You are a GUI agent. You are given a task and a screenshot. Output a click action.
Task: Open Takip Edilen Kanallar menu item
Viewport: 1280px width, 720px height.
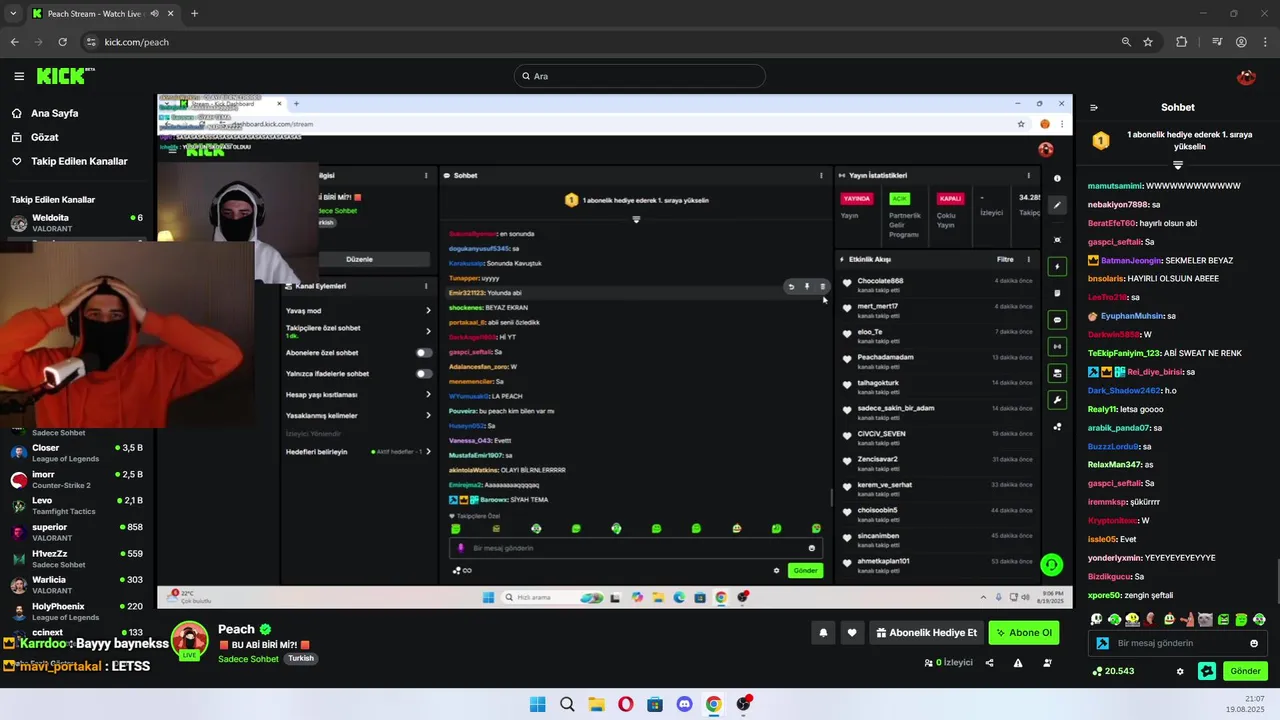tap(79, 161)
